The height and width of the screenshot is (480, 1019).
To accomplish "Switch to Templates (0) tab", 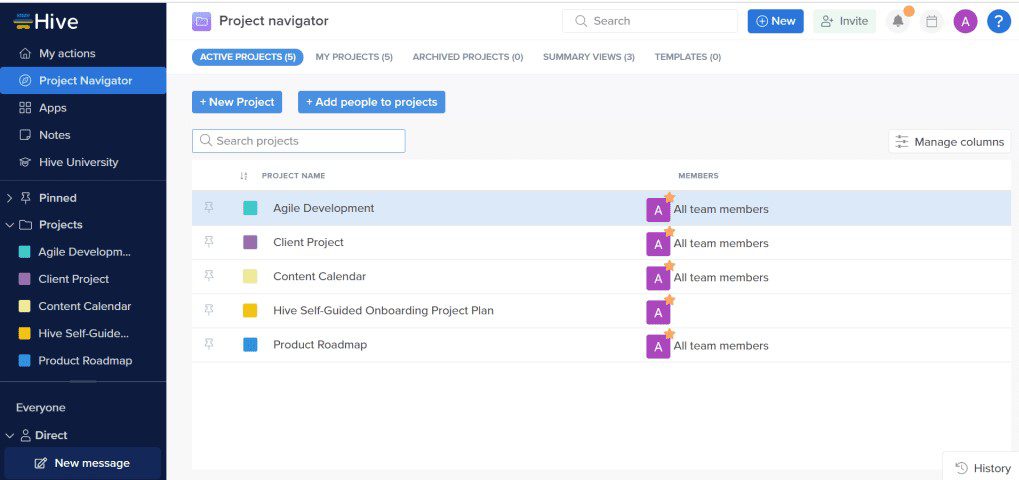I will 688,57.
